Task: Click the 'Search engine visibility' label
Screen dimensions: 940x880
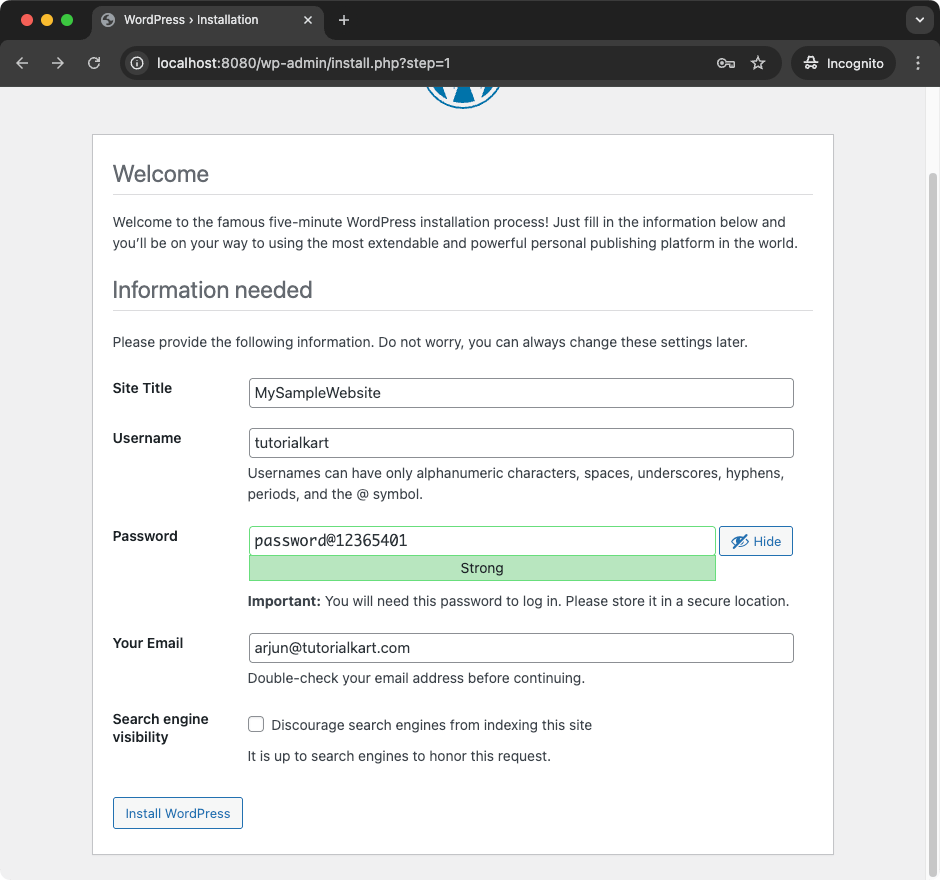Action: [161, 728]
